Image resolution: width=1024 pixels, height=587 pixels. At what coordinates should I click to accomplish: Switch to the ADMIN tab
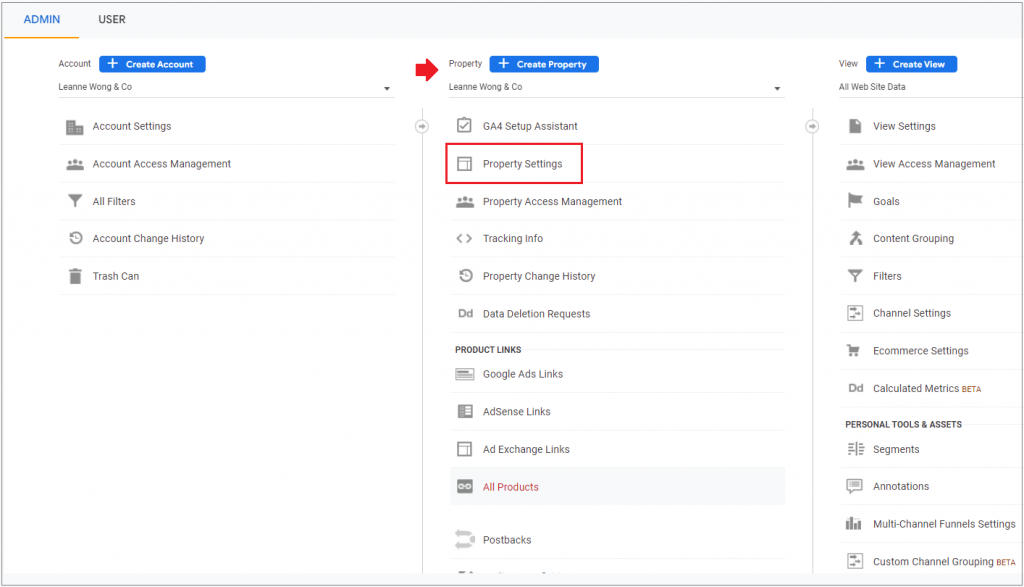tap(42, 20)
